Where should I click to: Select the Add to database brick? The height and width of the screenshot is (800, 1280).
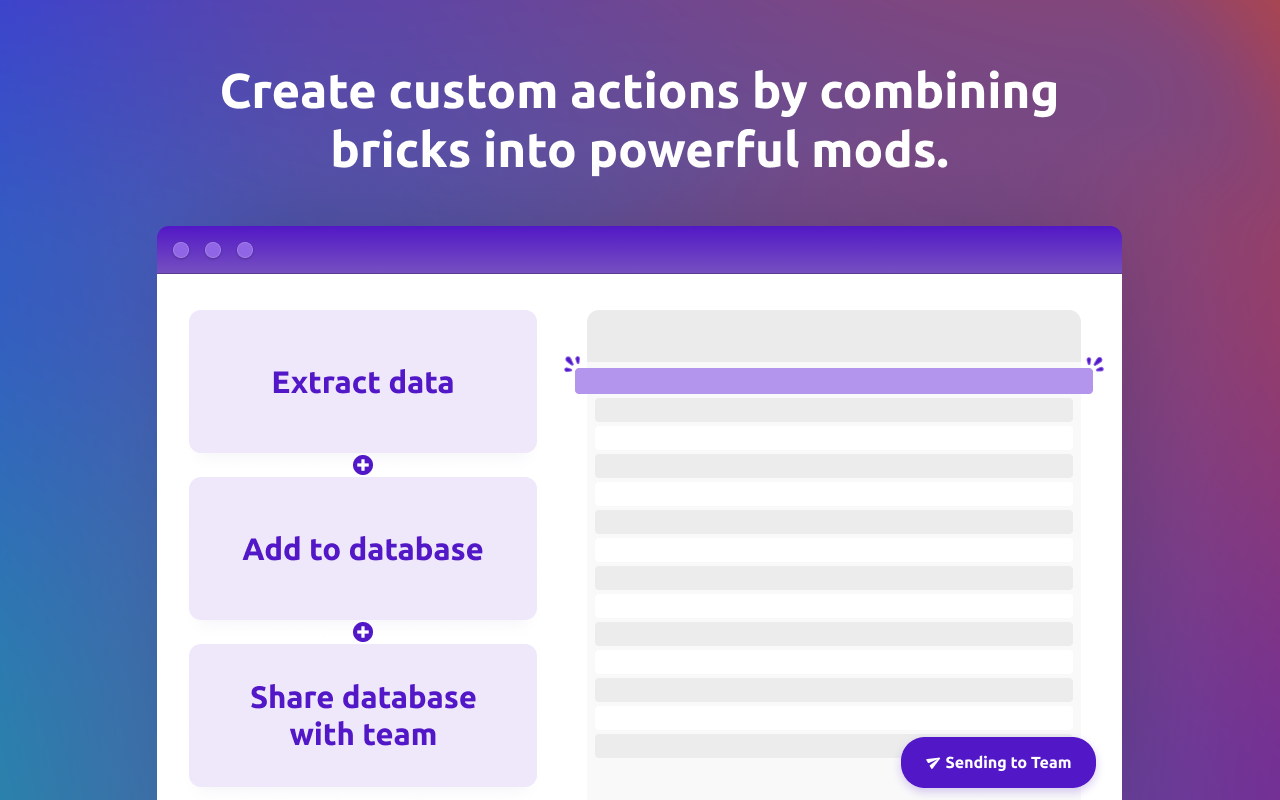pos(363,548)
